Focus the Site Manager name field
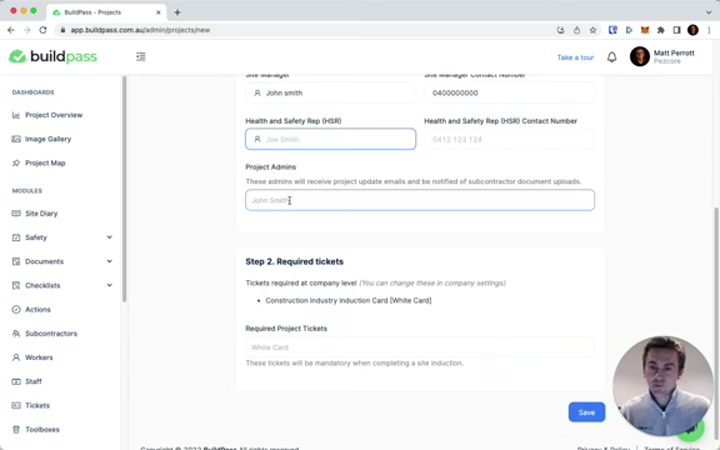 pyautogui.click(x=331, y=93)
